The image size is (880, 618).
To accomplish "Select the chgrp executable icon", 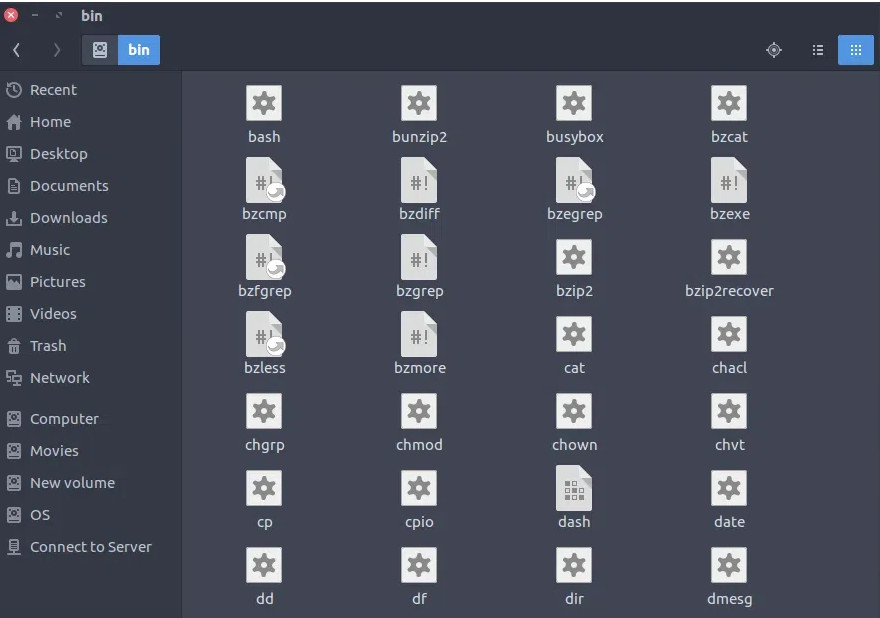I will [264, 411].
